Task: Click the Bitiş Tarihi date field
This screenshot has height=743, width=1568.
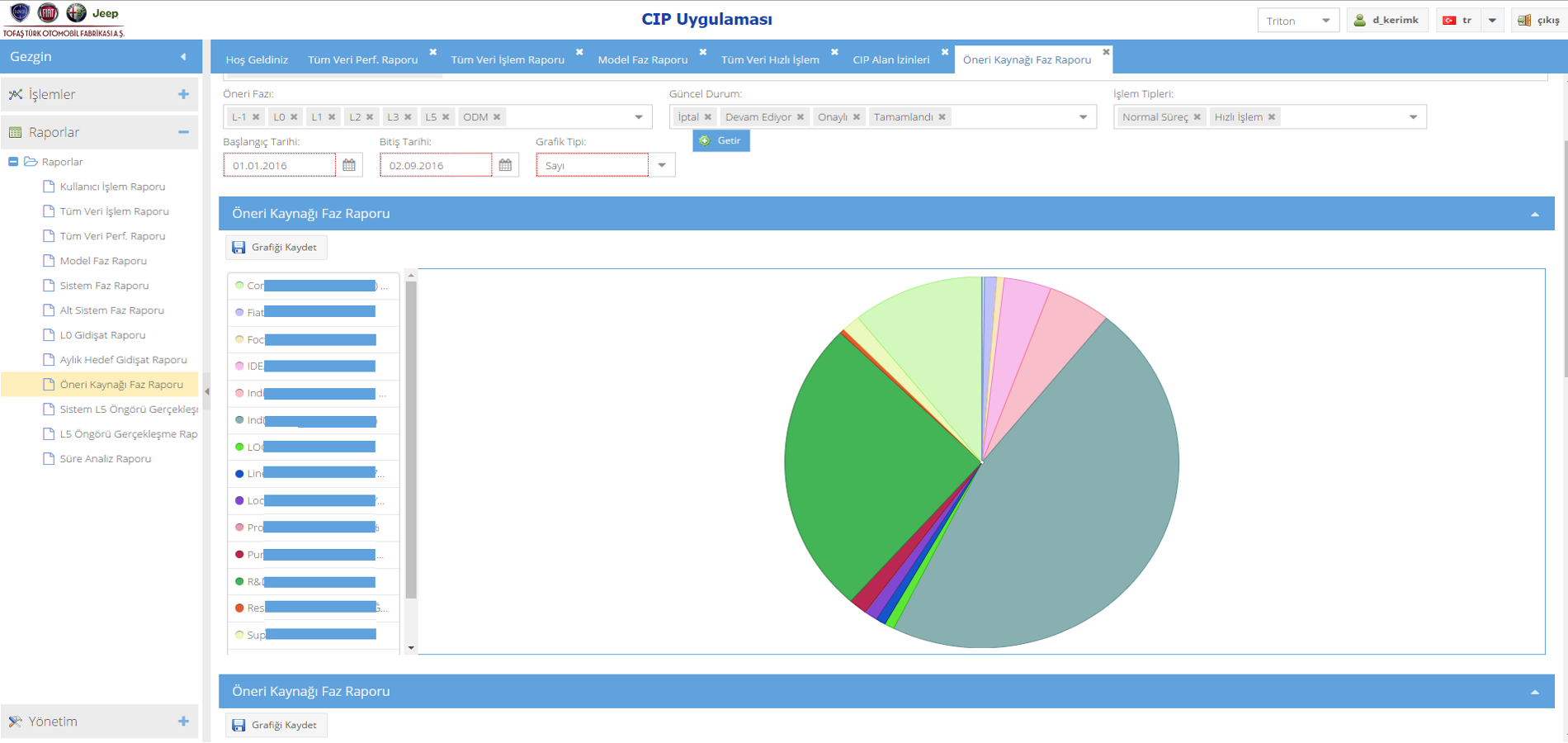Action: pos(436,165)
